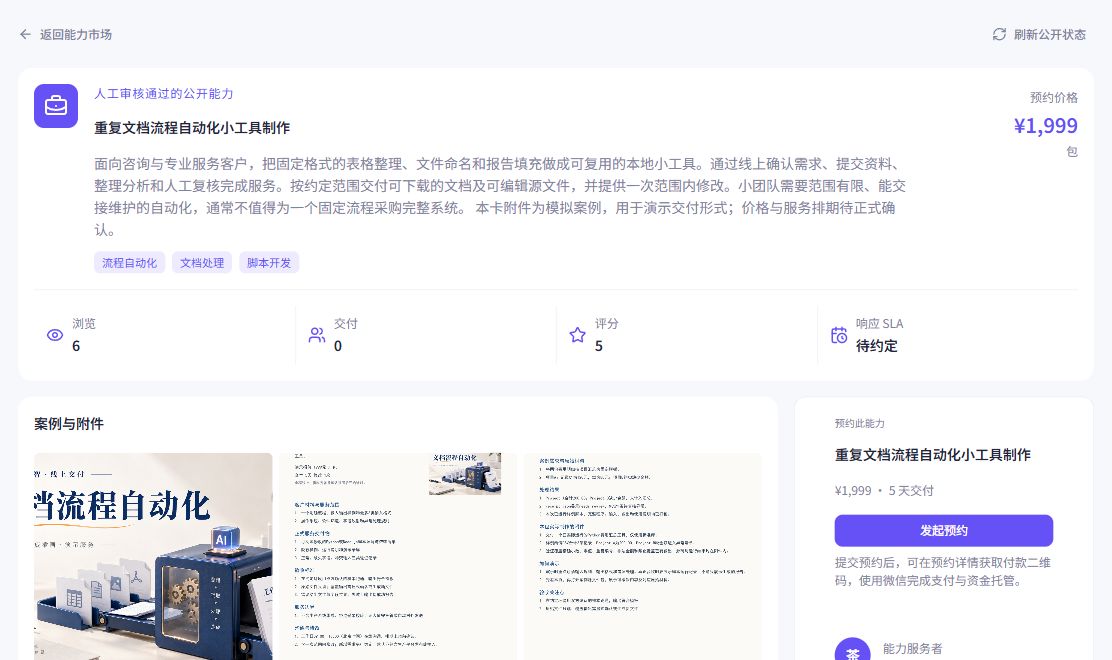
Task: Click the eye icon beside 浏览
Action: [55, 335]
